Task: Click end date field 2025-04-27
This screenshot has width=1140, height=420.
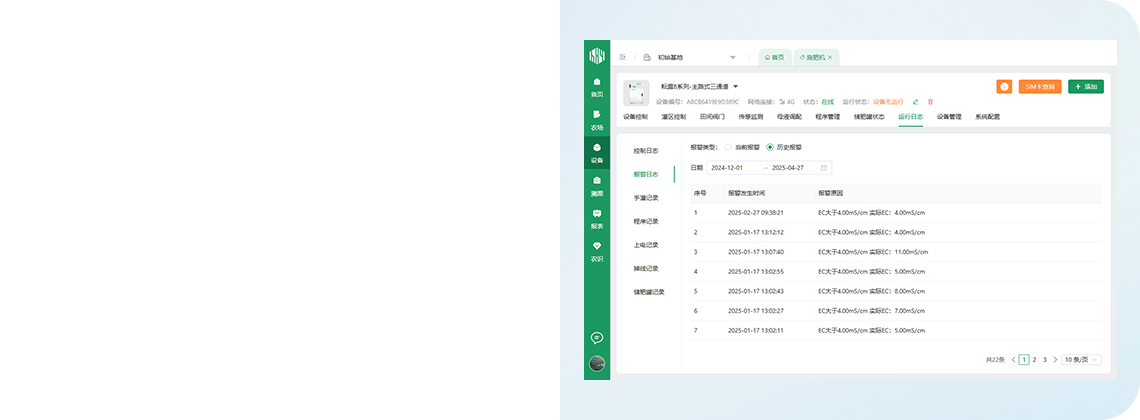Action: tap(787, 168)
